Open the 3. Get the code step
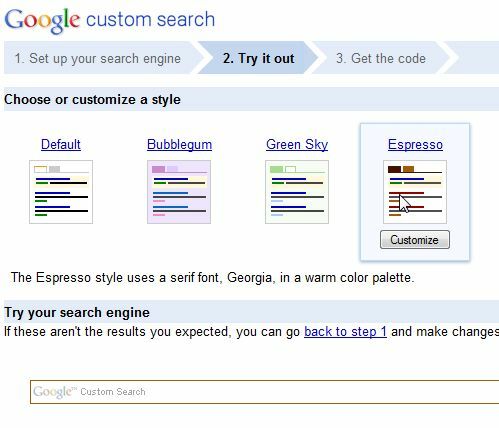The image size is (499, 428). click(381, 58)
